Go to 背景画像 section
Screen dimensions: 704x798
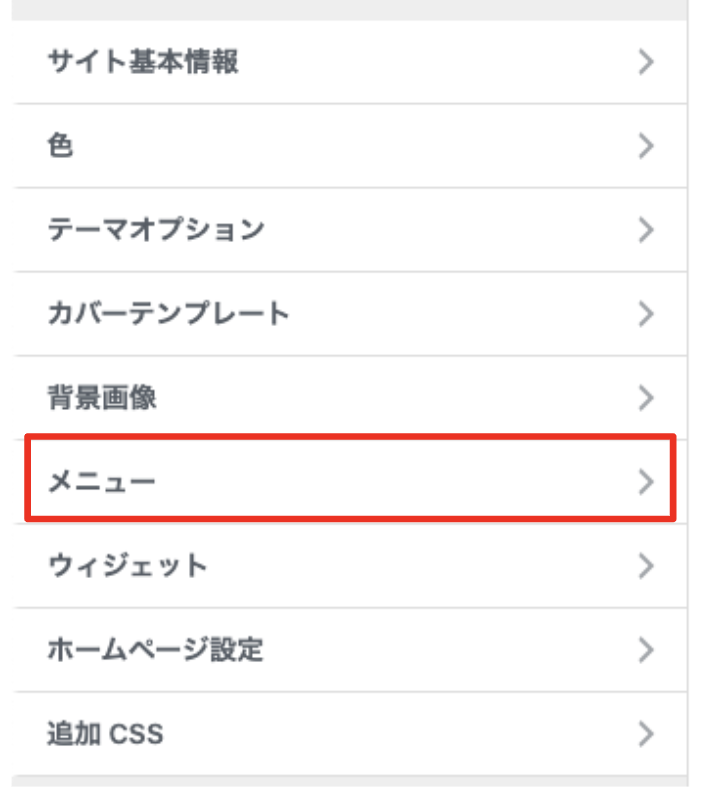[x=102, y=398]
